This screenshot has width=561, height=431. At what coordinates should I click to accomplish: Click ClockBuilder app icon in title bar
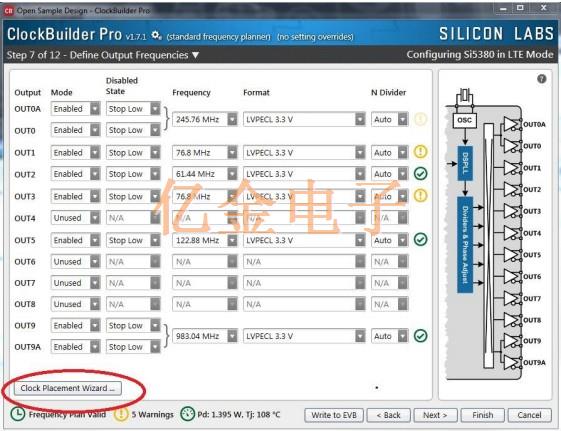tap(8, 11)
